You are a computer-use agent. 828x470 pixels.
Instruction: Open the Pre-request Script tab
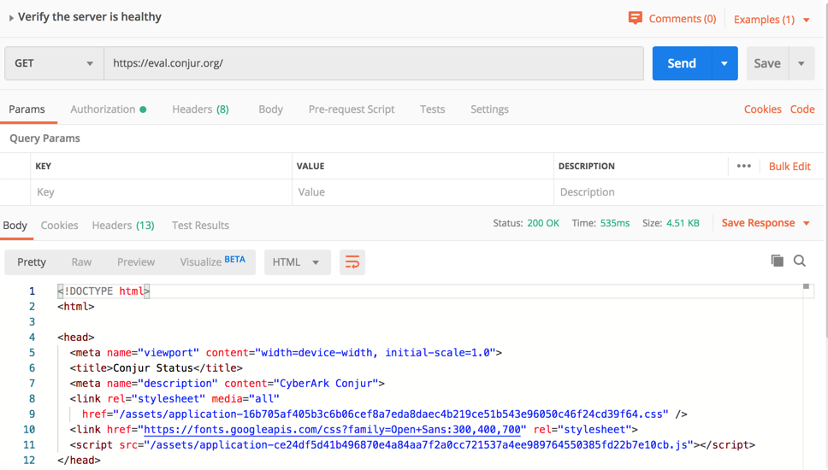pyautogui.click(x=351, y=109)
